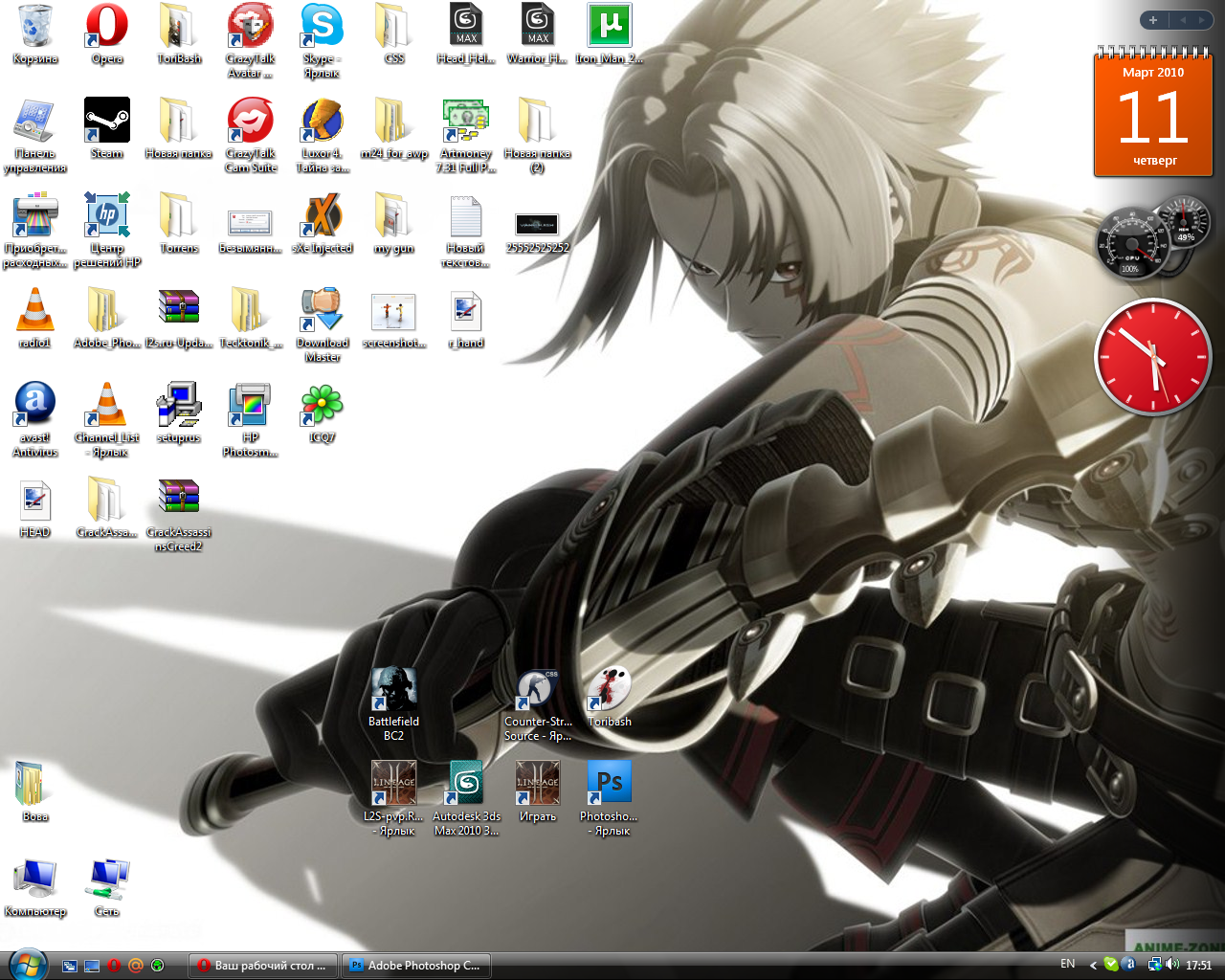Switch to the Adobe Photoshop taskbar button
Screen dimensions: 1225x980
(x=417, y=966)
